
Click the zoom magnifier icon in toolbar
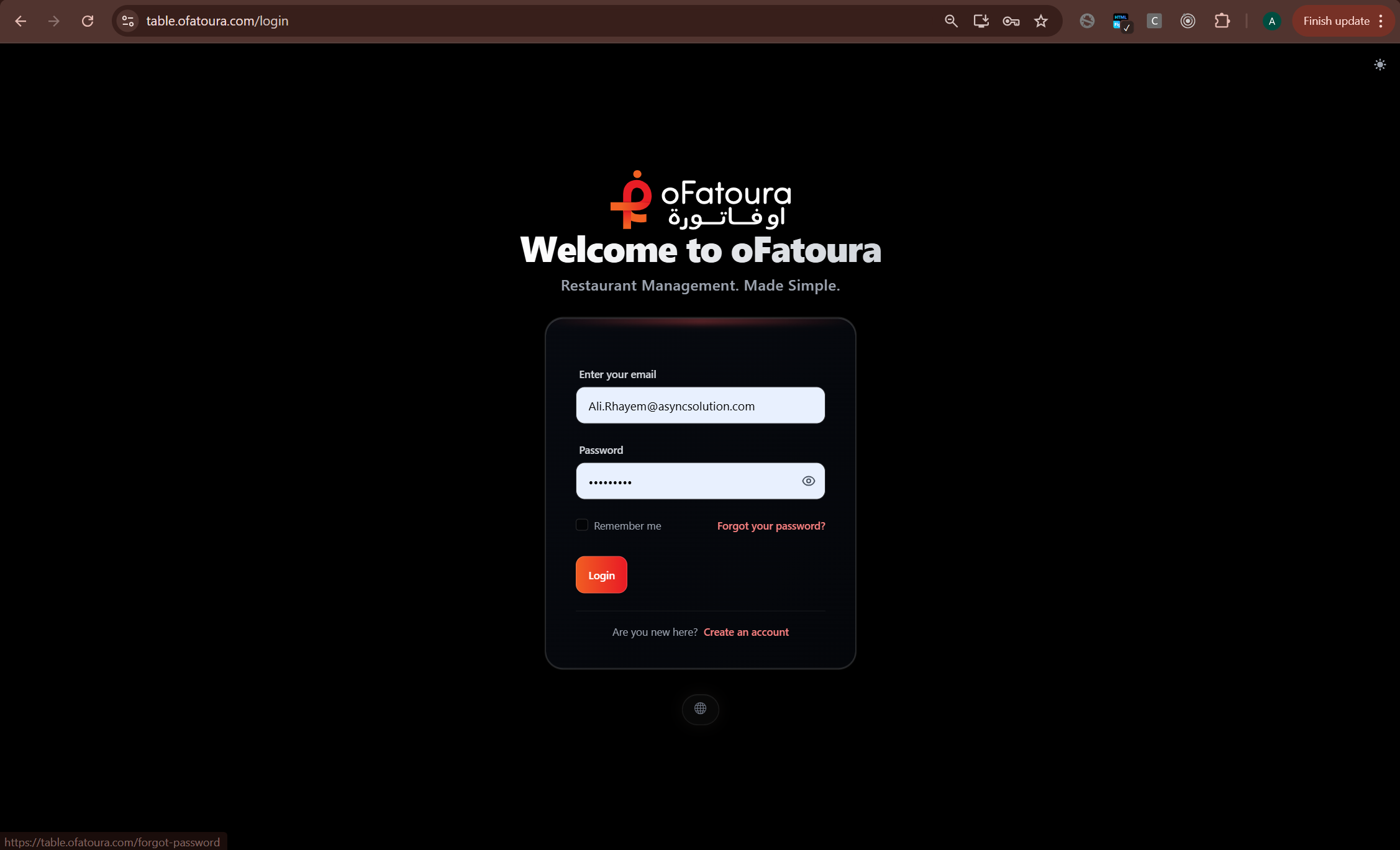pyautogui.click(x=950, y=20)
